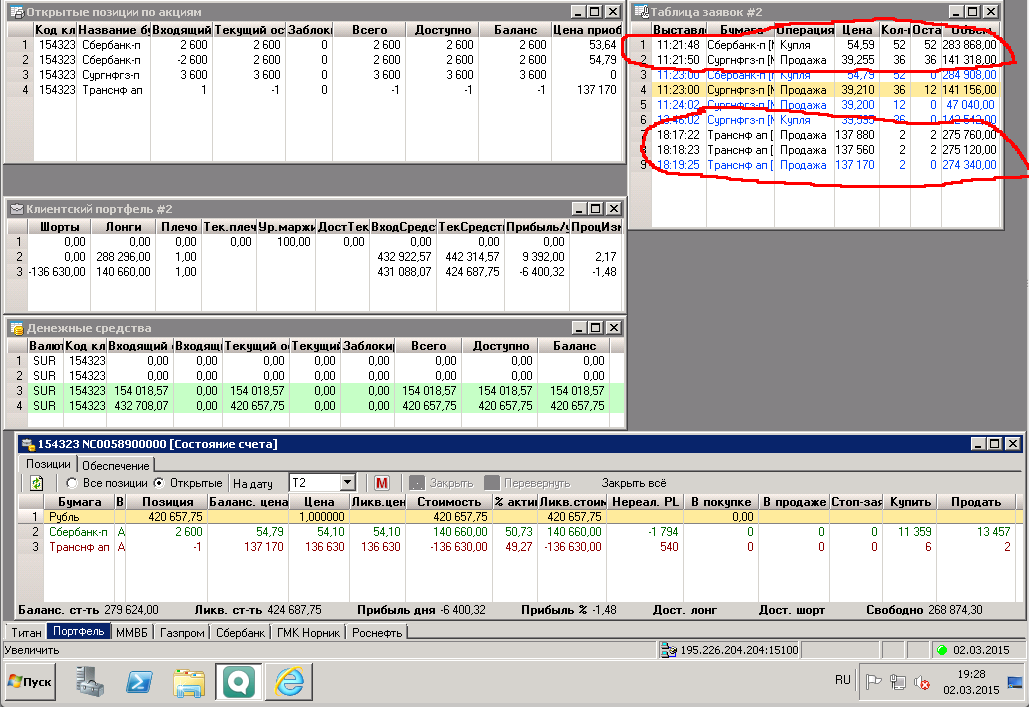Click the Открытые позиции по акциям title icon
The width and height of the screenshot is (1029, 707).
pos(17,12)
